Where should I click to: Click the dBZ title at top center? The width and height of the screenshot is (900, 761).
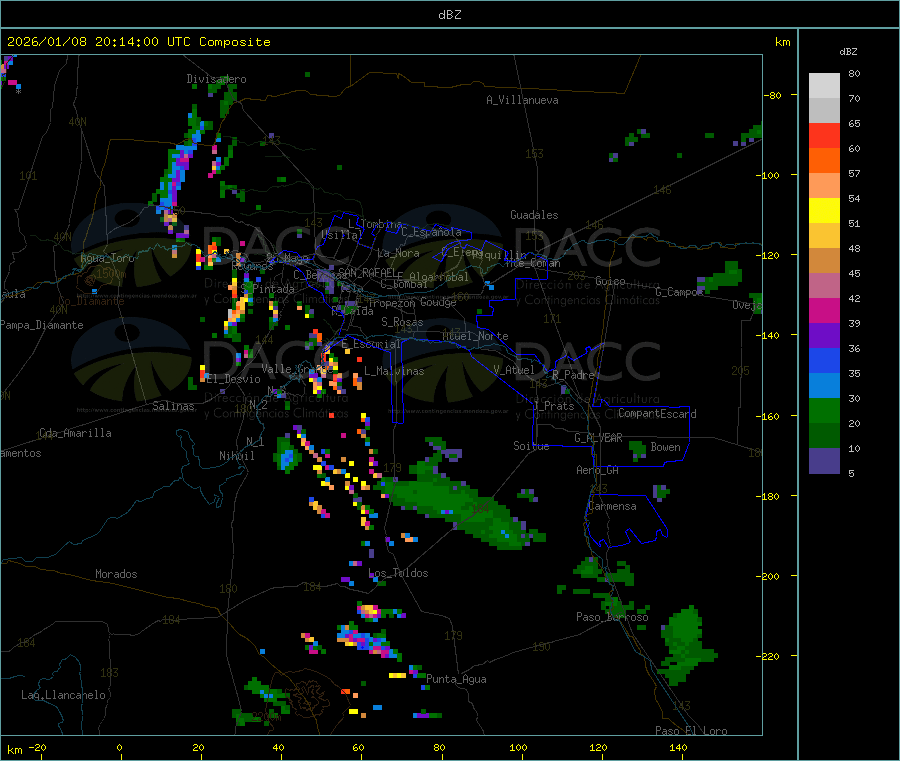point(449,14)
